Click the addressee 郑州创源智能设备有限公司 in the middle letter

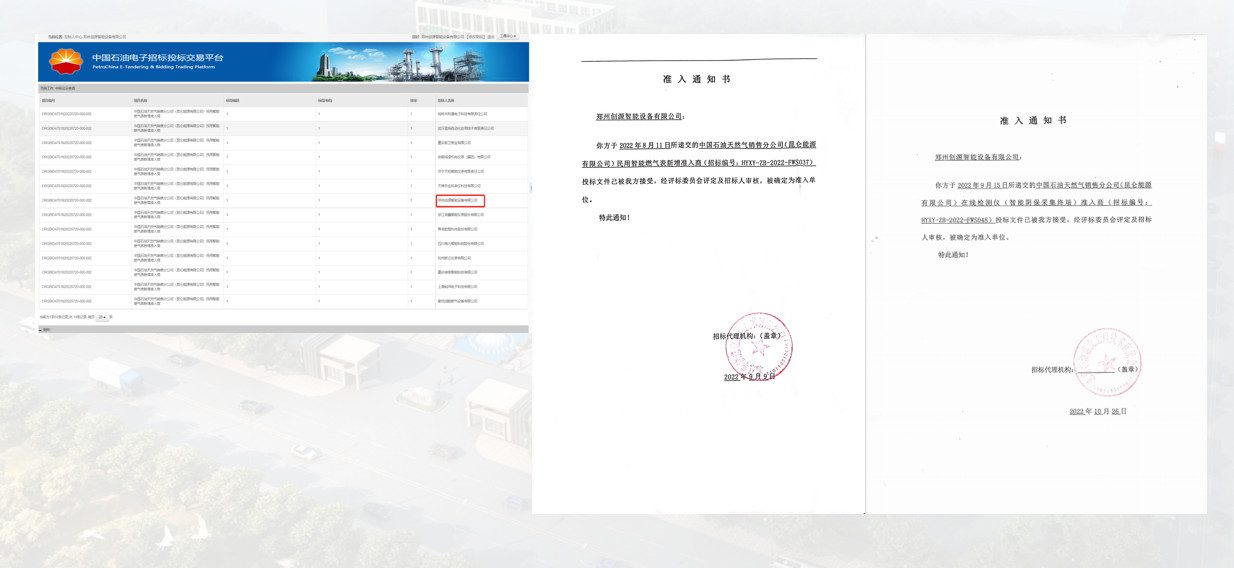(x=639, y=117)
